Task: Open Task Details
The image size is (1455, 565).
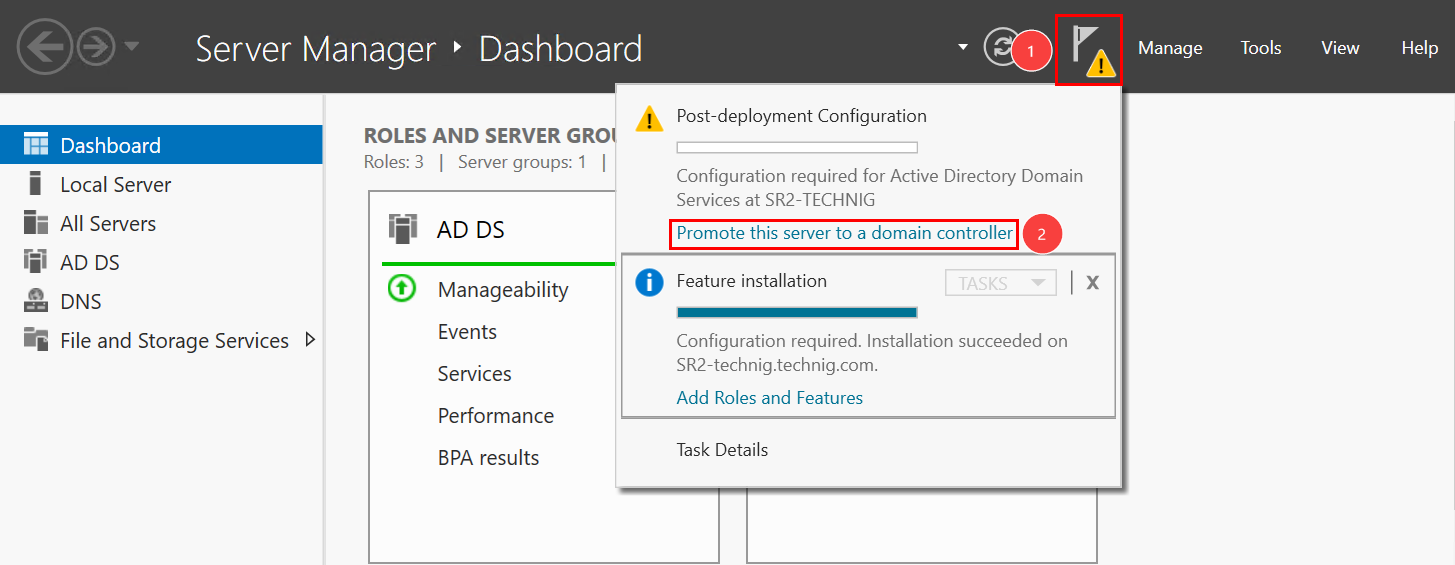Action: pos(722,449)
